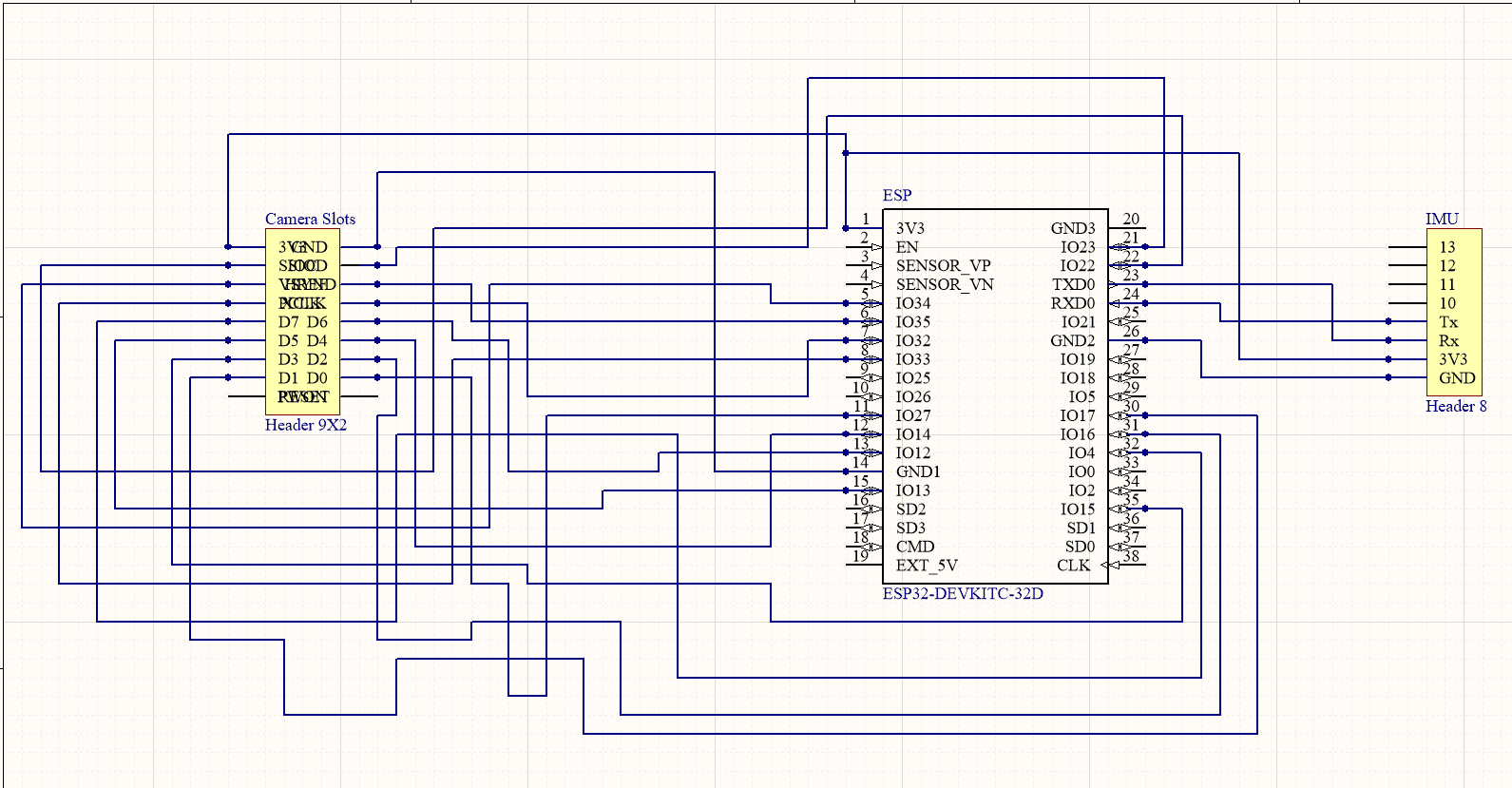Select the RXD0 pin on ESP
The height and width of the screenshot is (788, 1512).
click(x=1073, y=303)
